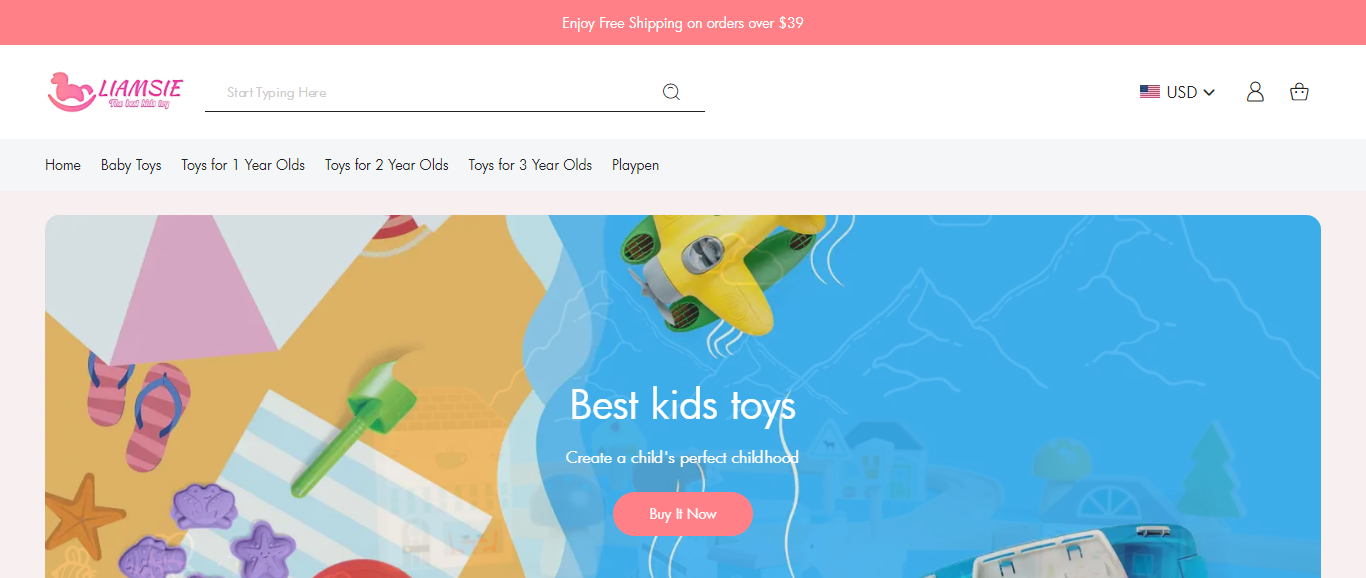Select Toys for 2 Year Olds
The width and height of the screenshot is (1366, 578).
click(x=387, y=165)
